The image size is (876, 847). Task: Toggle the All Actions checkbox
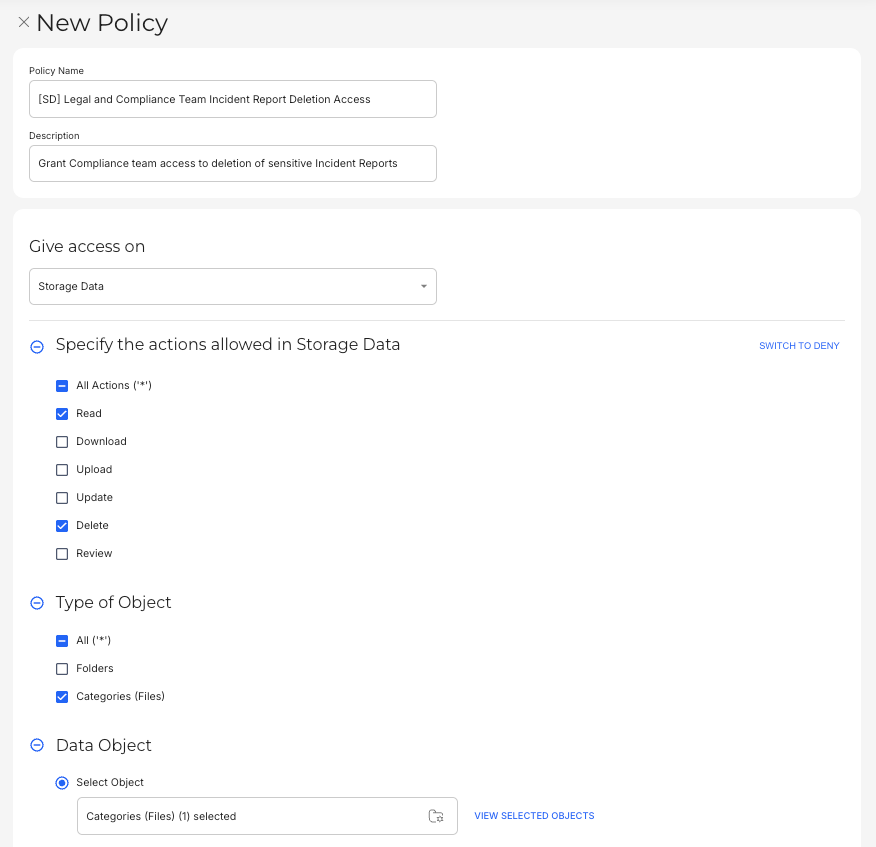pos(62,385)
